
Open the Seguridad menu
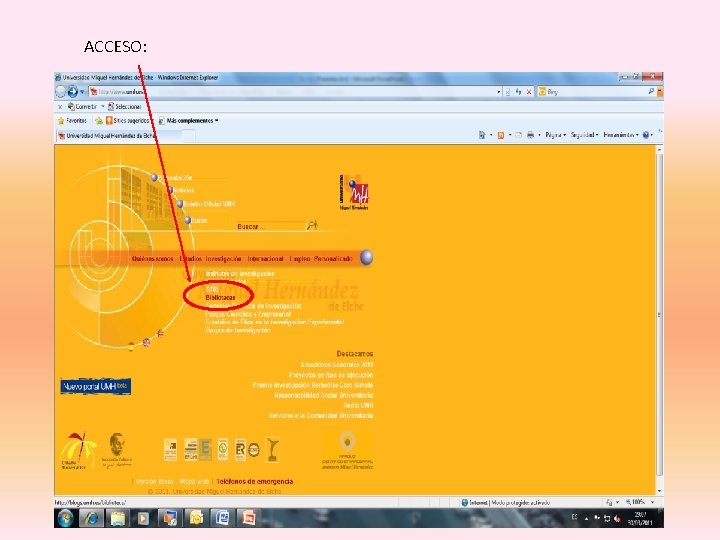pos(584,135)
